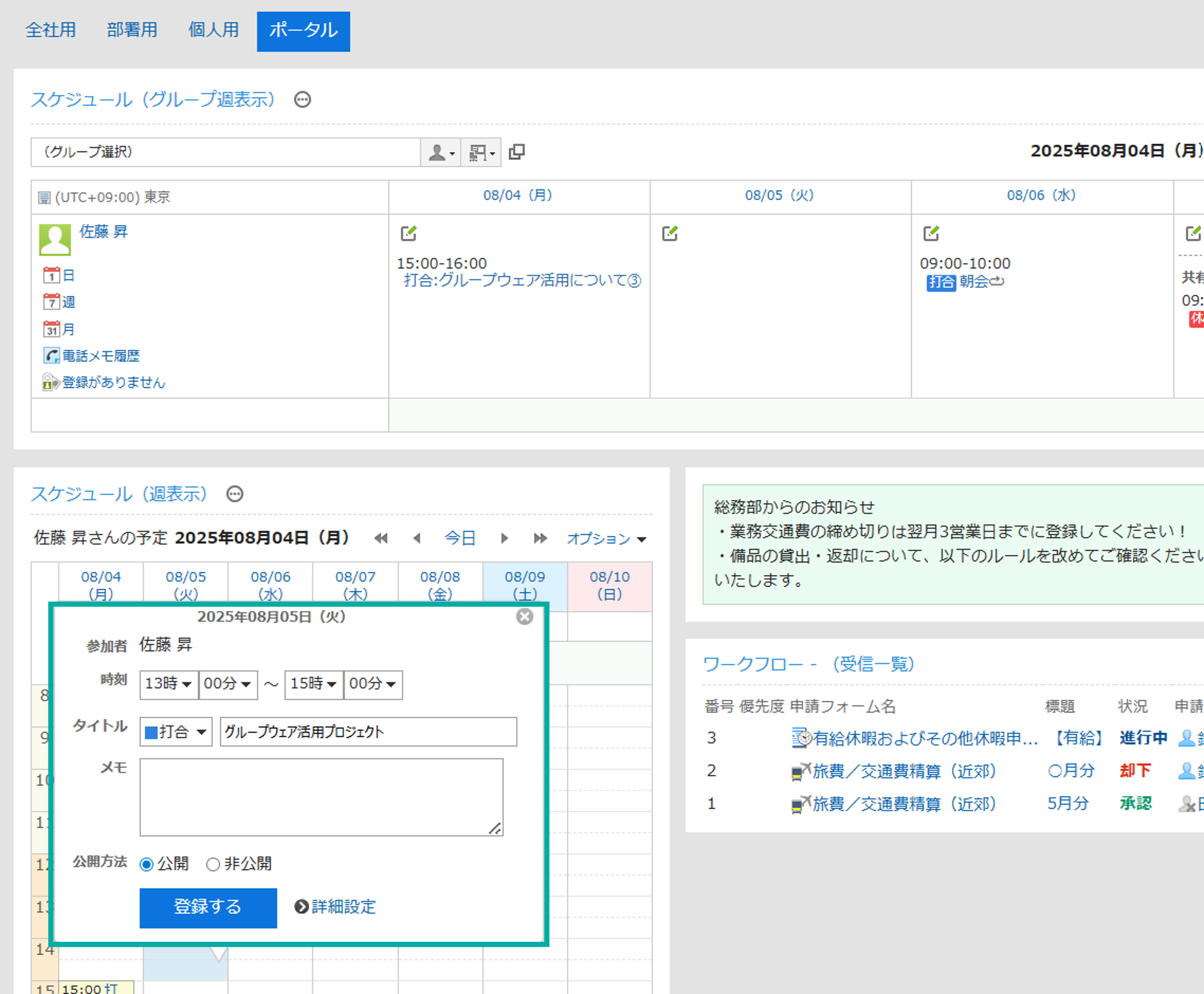This screenshot has width=1204, height=994.
Task: Open end hour dropdown 15時
Action: [314, 685]
